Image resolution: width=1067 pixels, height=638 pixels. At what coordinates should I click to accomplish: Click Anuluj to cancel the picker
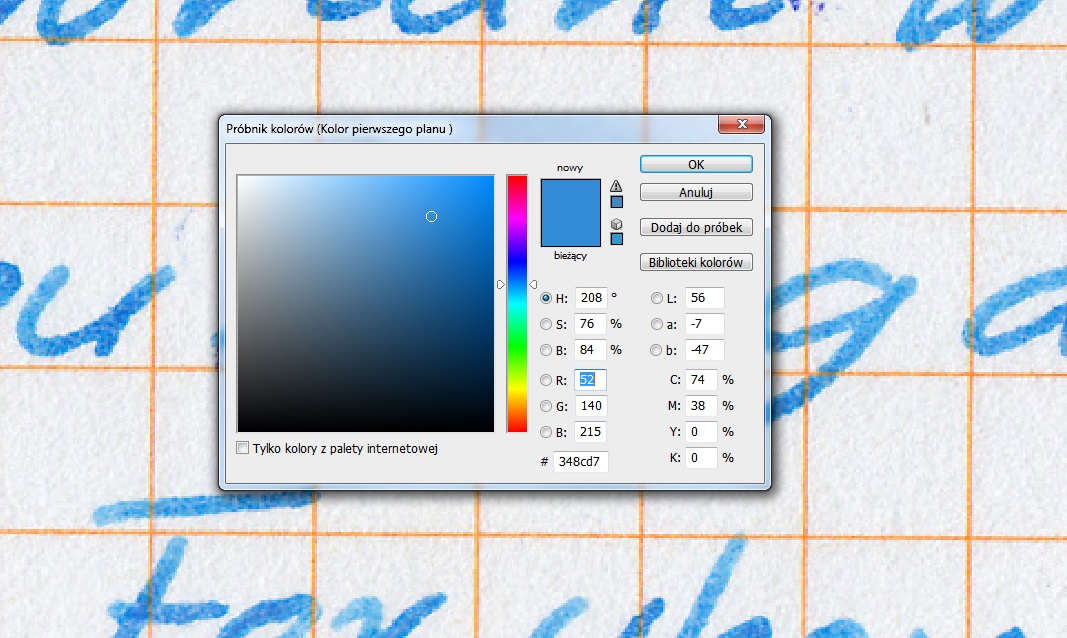(x=695, y=192)
